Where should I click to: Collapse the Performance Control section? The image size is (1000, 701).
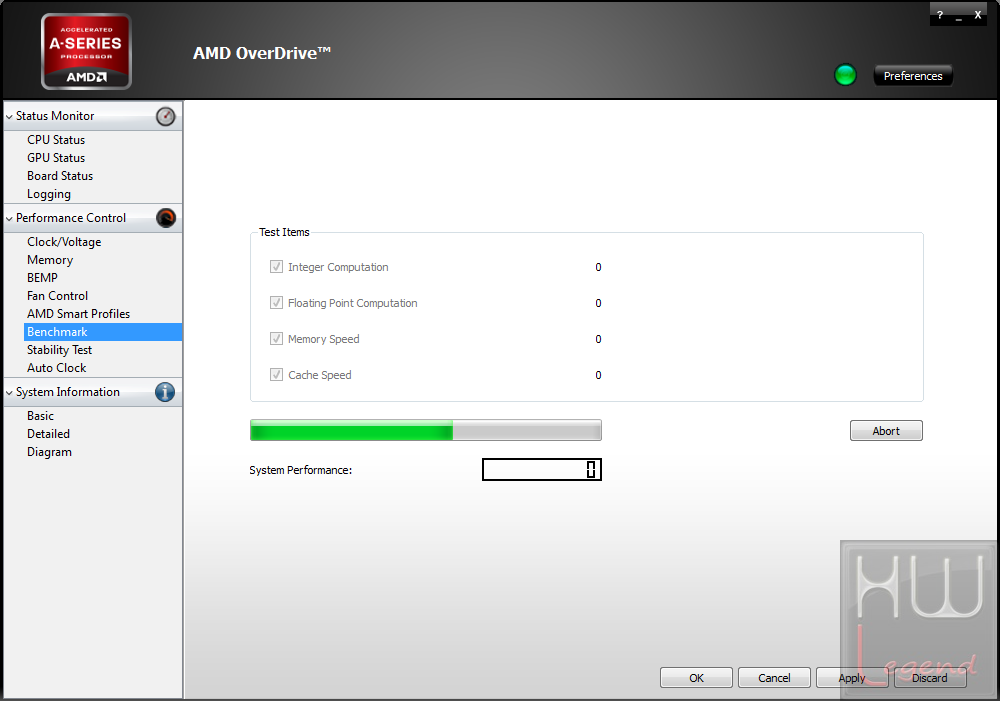tap(10, 219)
